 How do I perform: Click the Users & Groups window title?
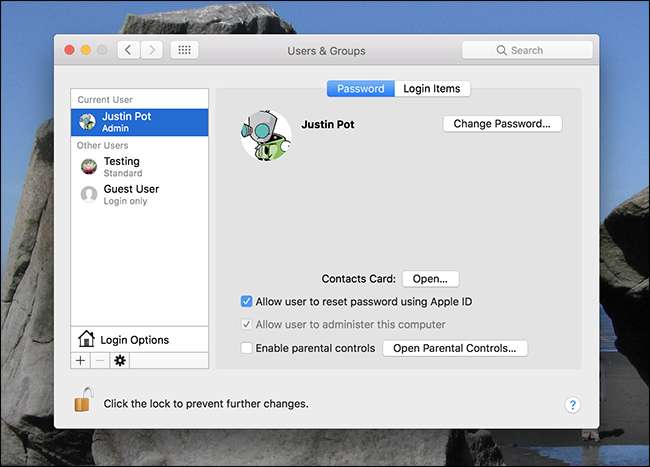pyautogui.click(x=327, y=51)
